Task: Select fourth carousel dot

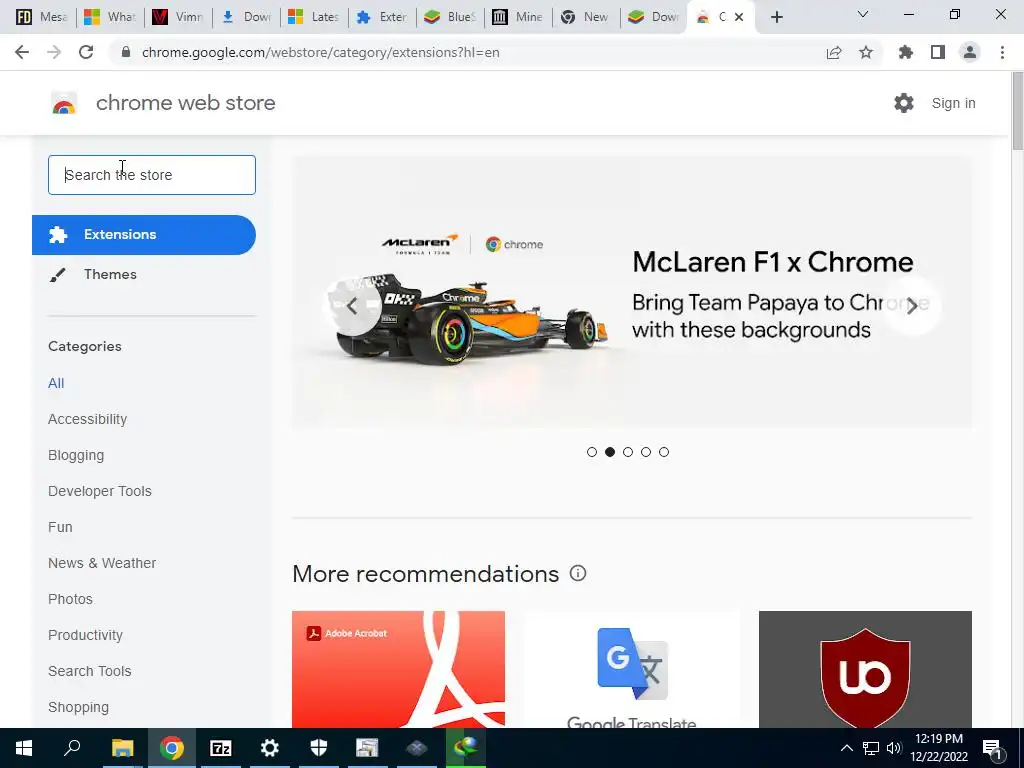Action: [646, 452]
